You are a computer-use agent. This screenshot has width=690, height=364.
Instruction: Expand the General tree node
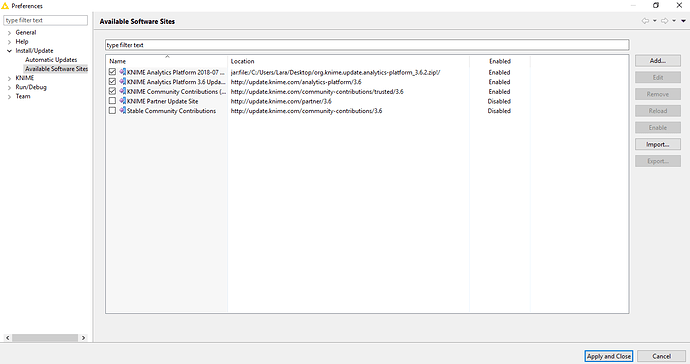[x=9, y=33]
